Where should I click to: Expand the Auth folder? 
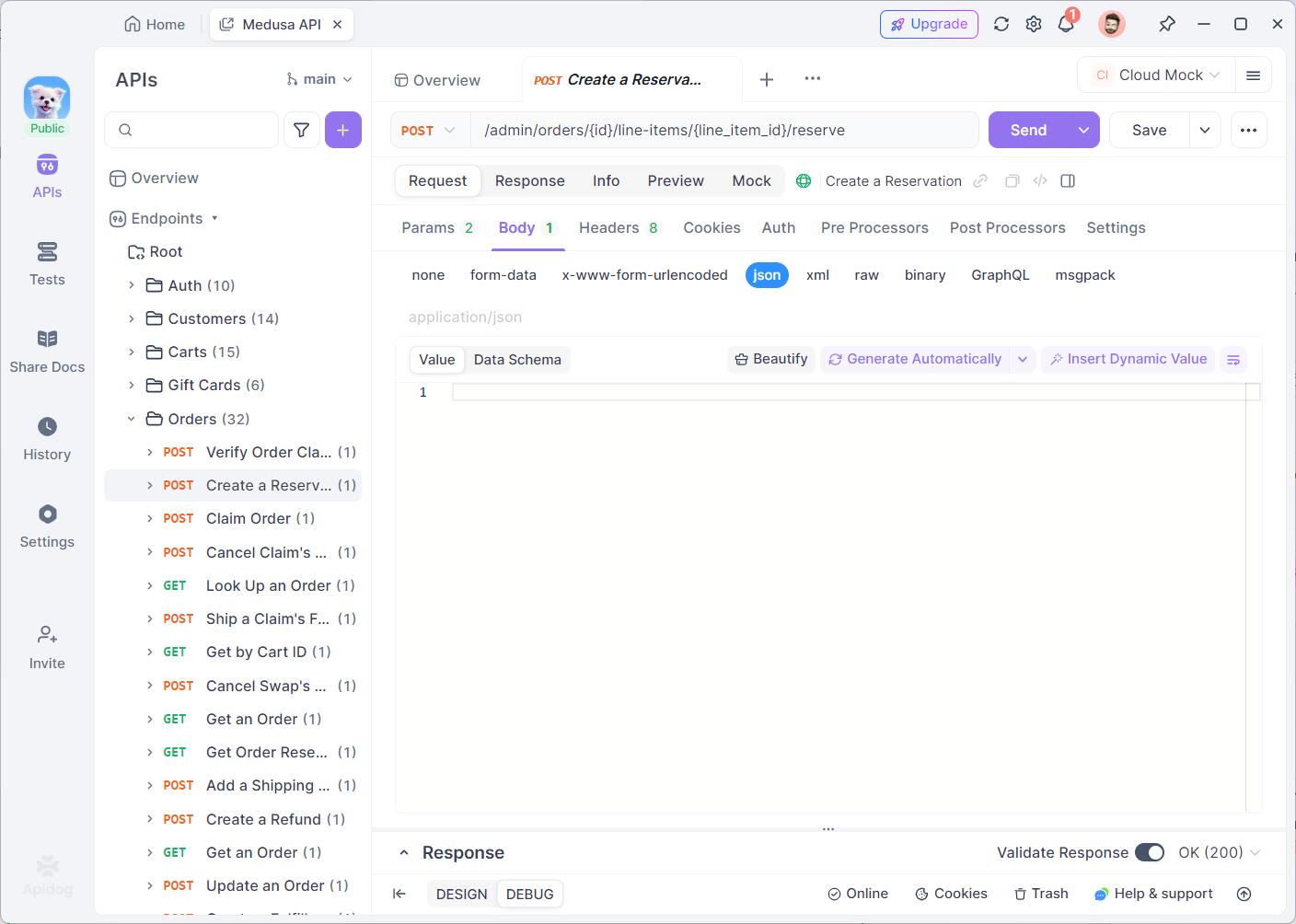(131, 286)
